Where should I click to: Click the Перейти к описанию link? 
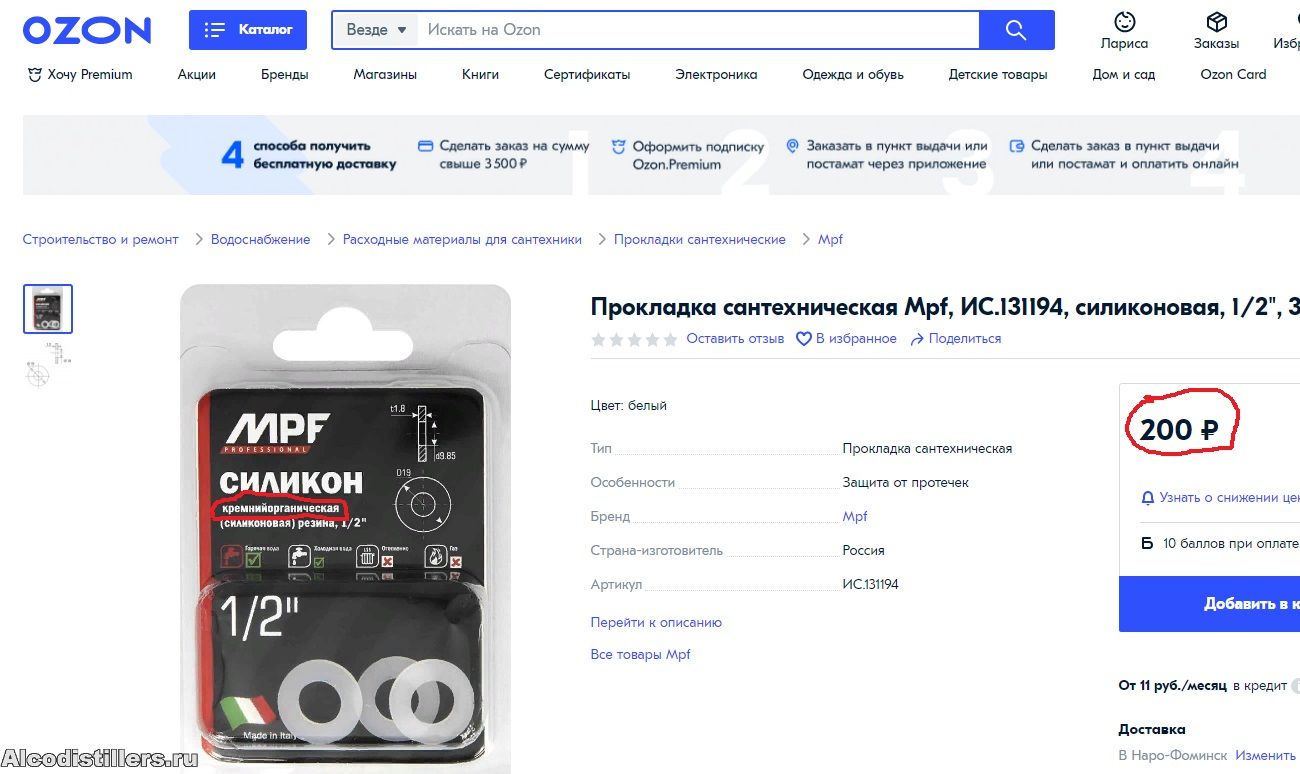pyautogui.click(x=656, y=622)
